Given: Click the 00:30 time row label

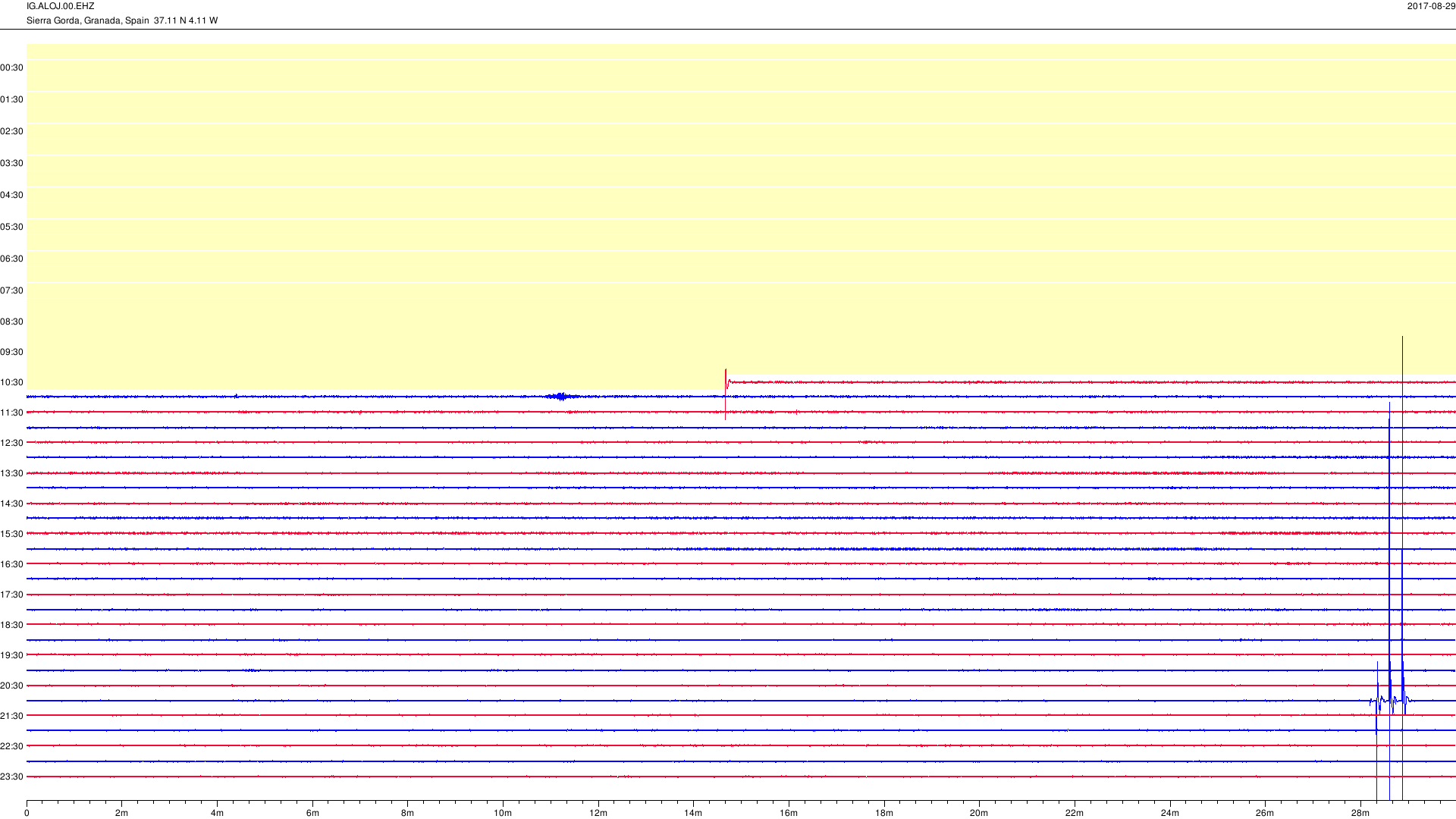Looking at the screenshot, I should click(11, 67).
